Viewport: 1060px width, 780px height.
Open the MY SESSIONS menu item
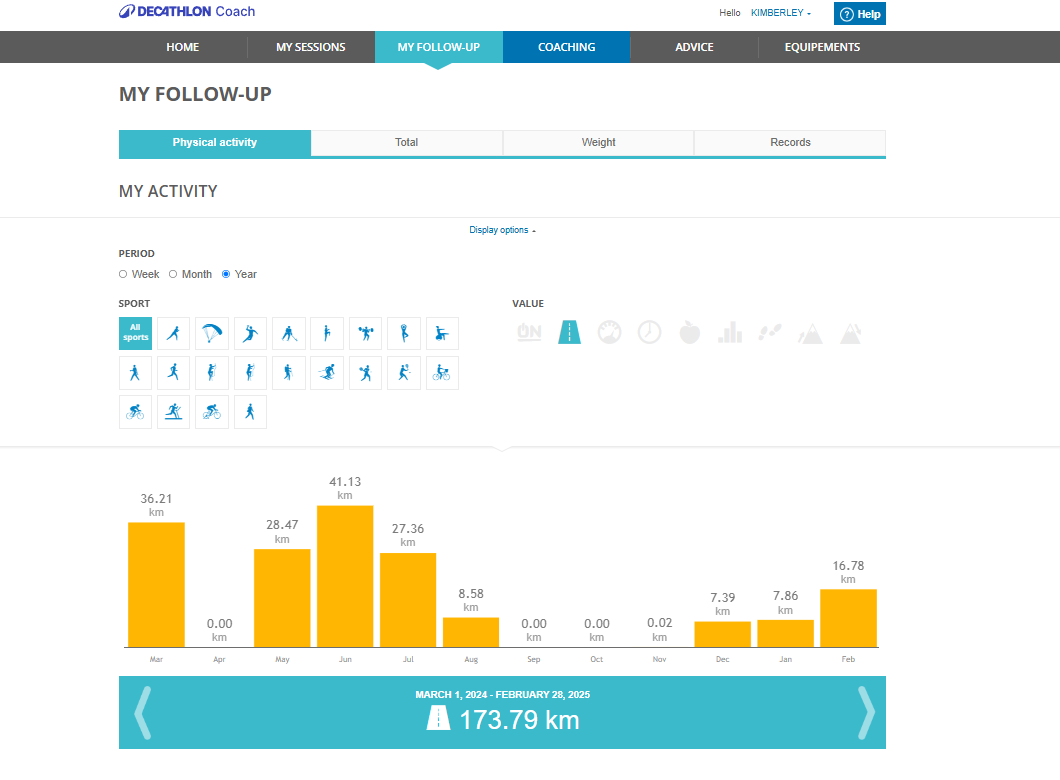[311, 47]
